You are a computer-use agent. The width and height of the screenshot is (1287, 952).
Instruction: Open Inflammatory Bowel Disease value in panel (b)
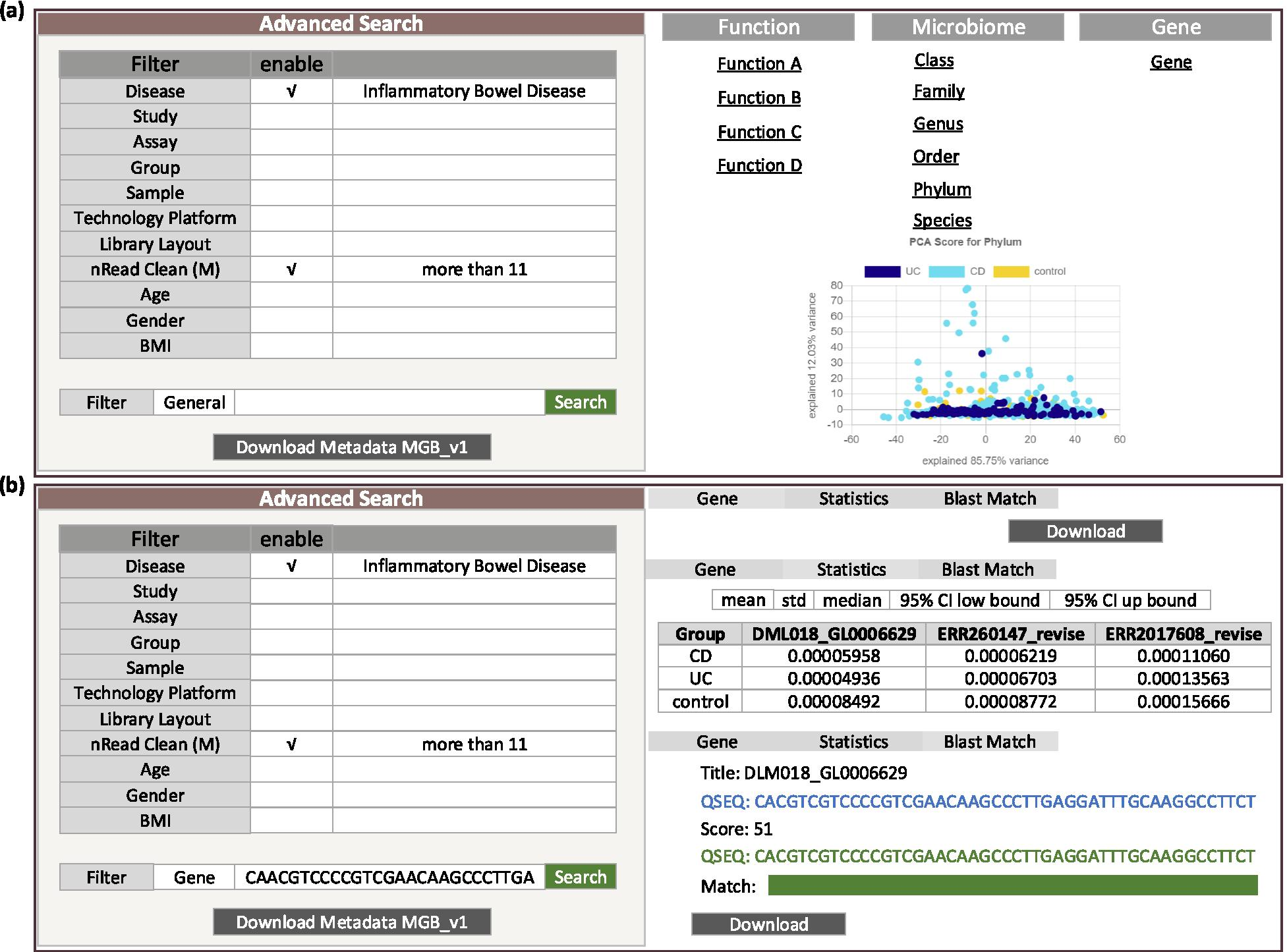tap(474, 566)
